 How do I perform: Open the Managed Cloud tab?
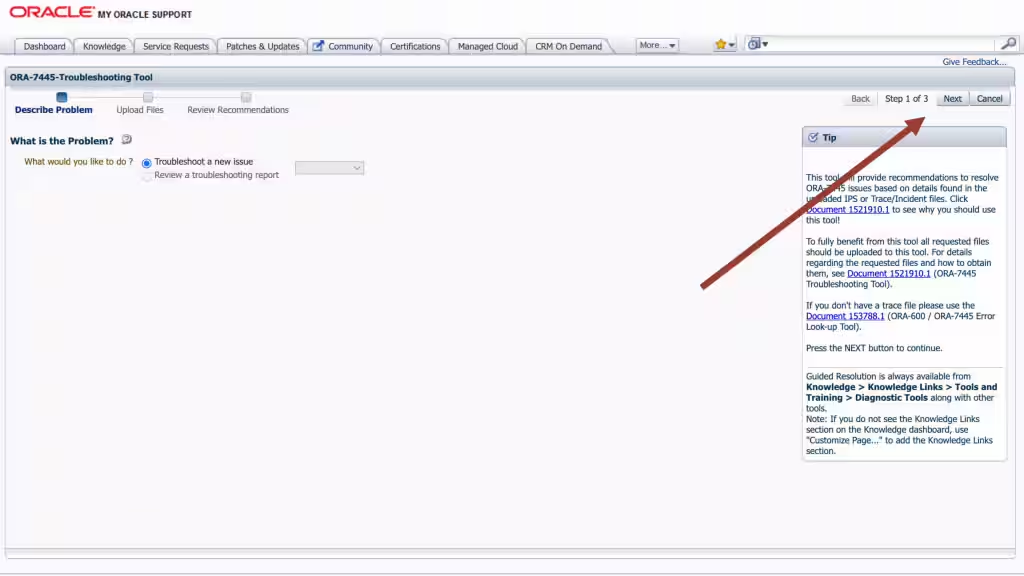click(487, 46)
